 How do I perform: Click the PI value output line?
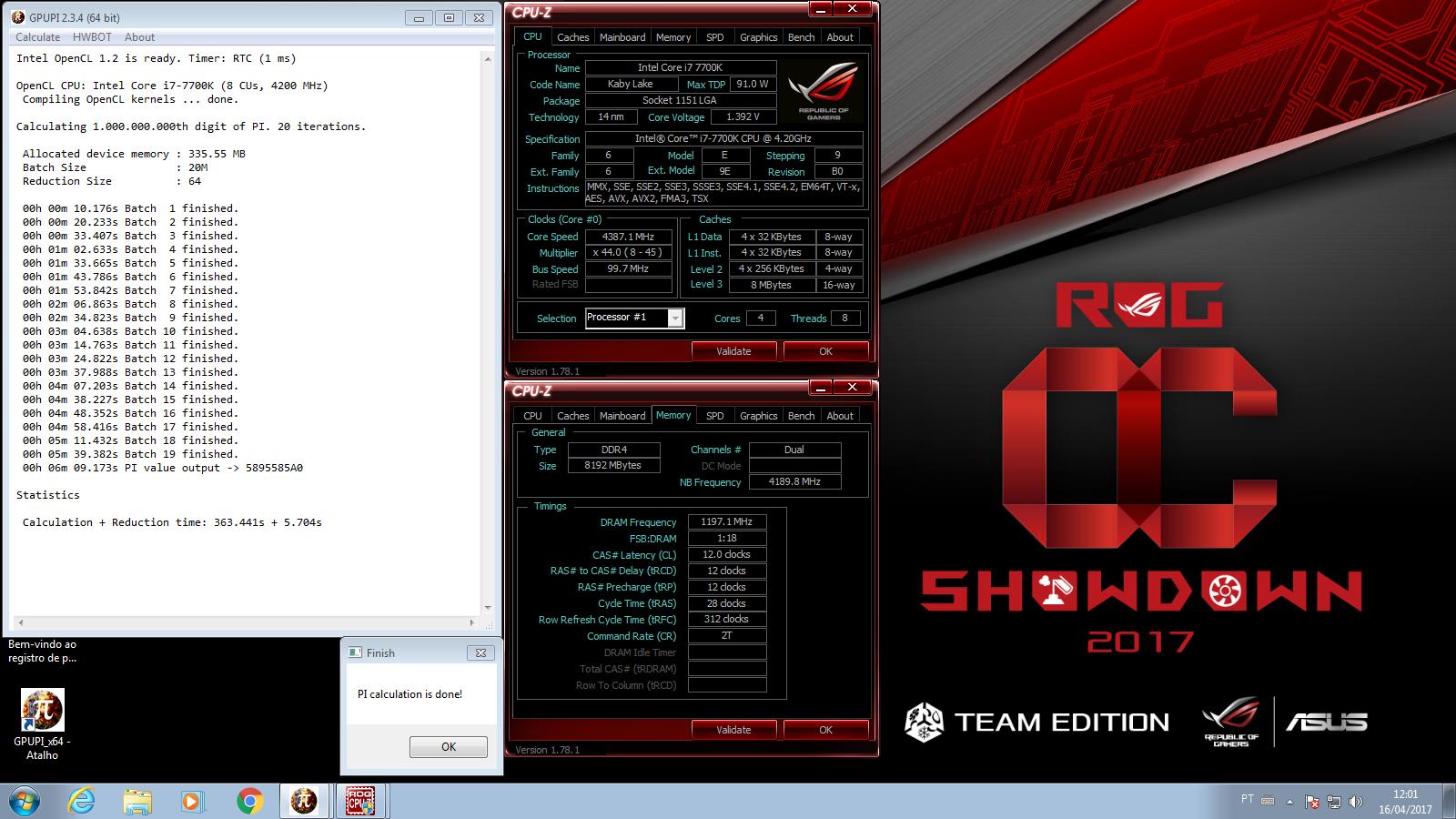click(163, 468)
